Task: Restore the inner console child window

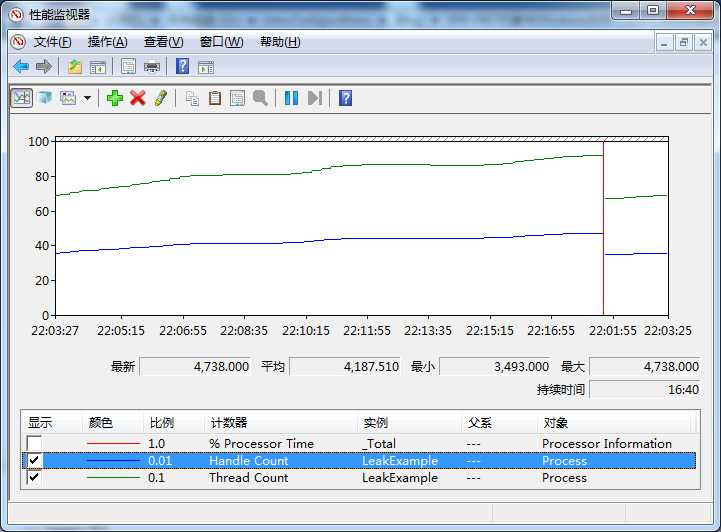Action: pos(683,43)
